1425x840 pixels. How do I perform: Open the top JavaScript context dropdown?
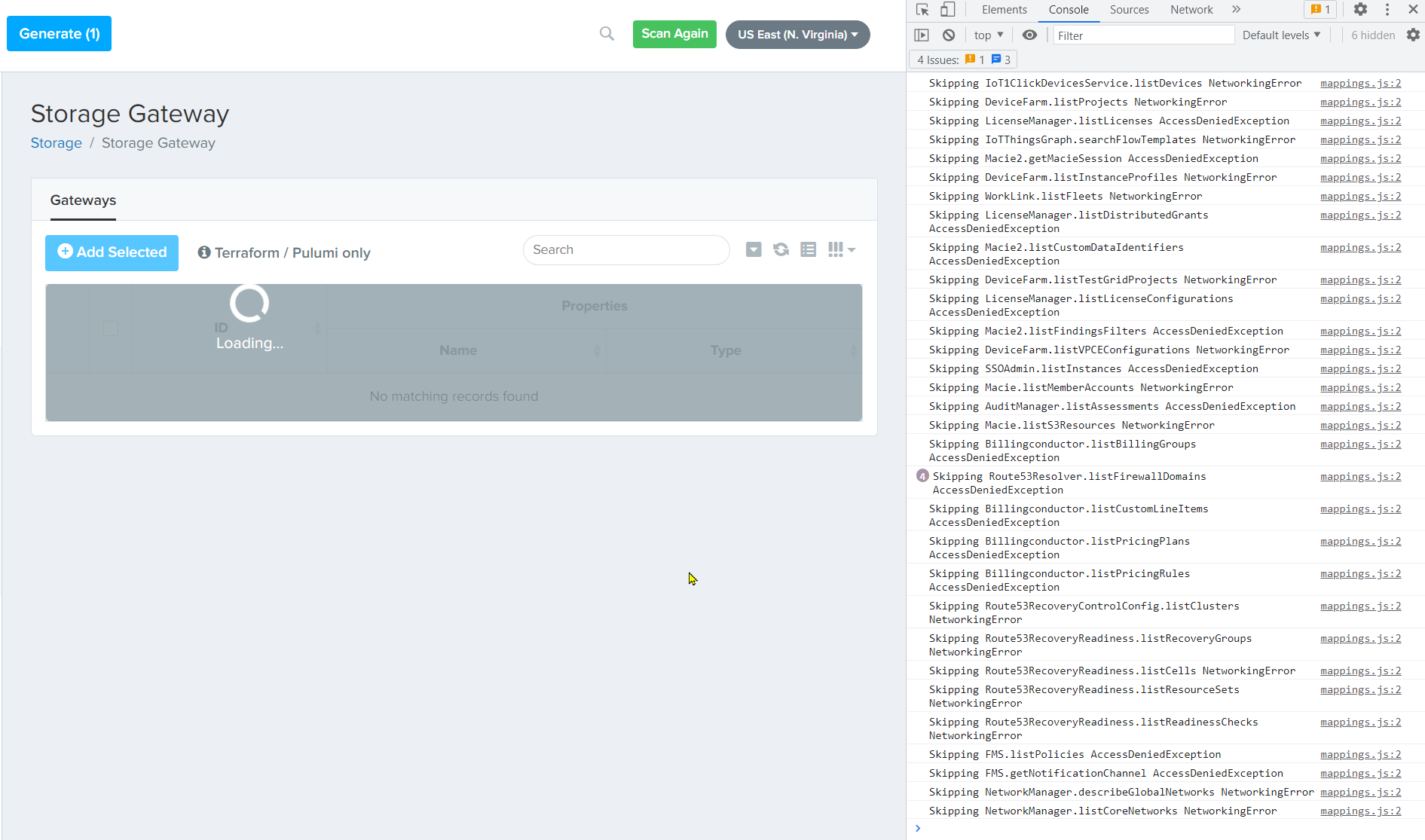pos(988,35)
